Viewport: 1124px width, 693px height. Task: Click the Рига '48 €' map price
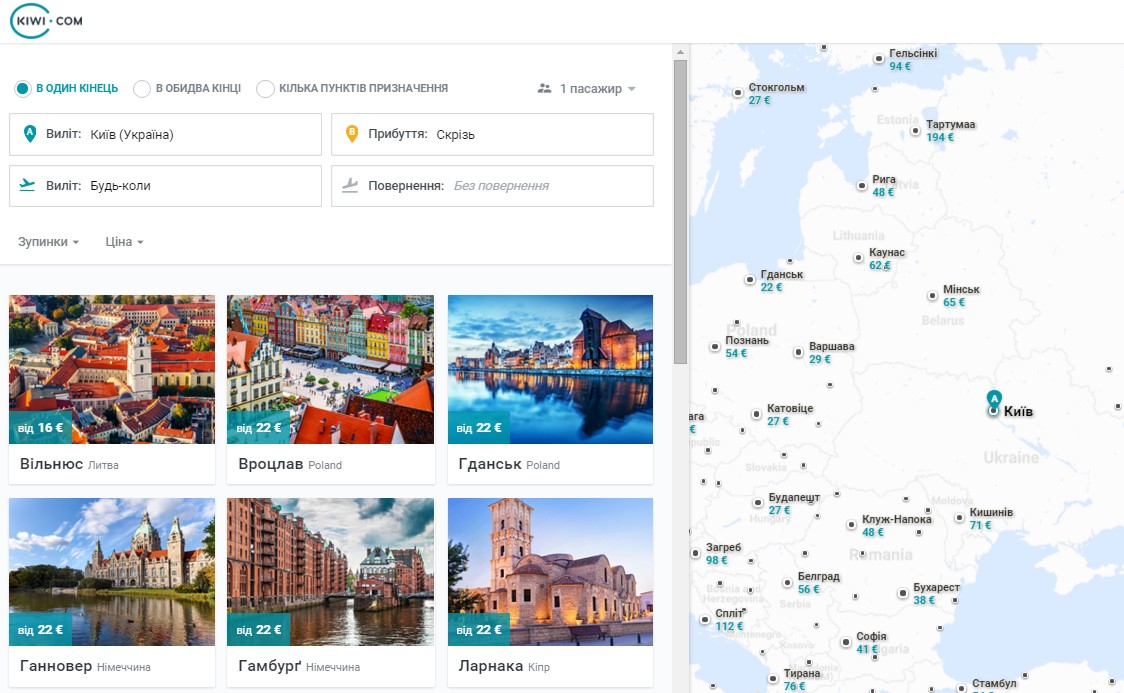pos(883,192)
